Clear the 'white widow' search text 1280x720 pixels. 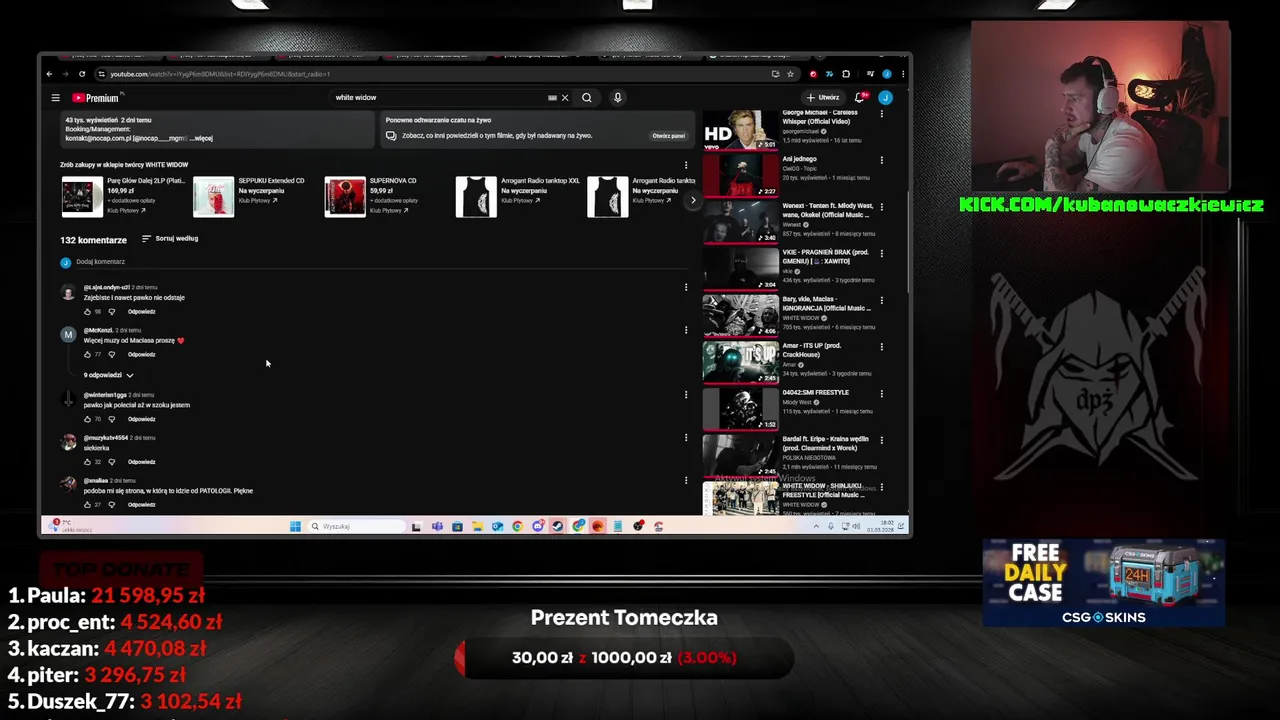click(x=565, y=98)
